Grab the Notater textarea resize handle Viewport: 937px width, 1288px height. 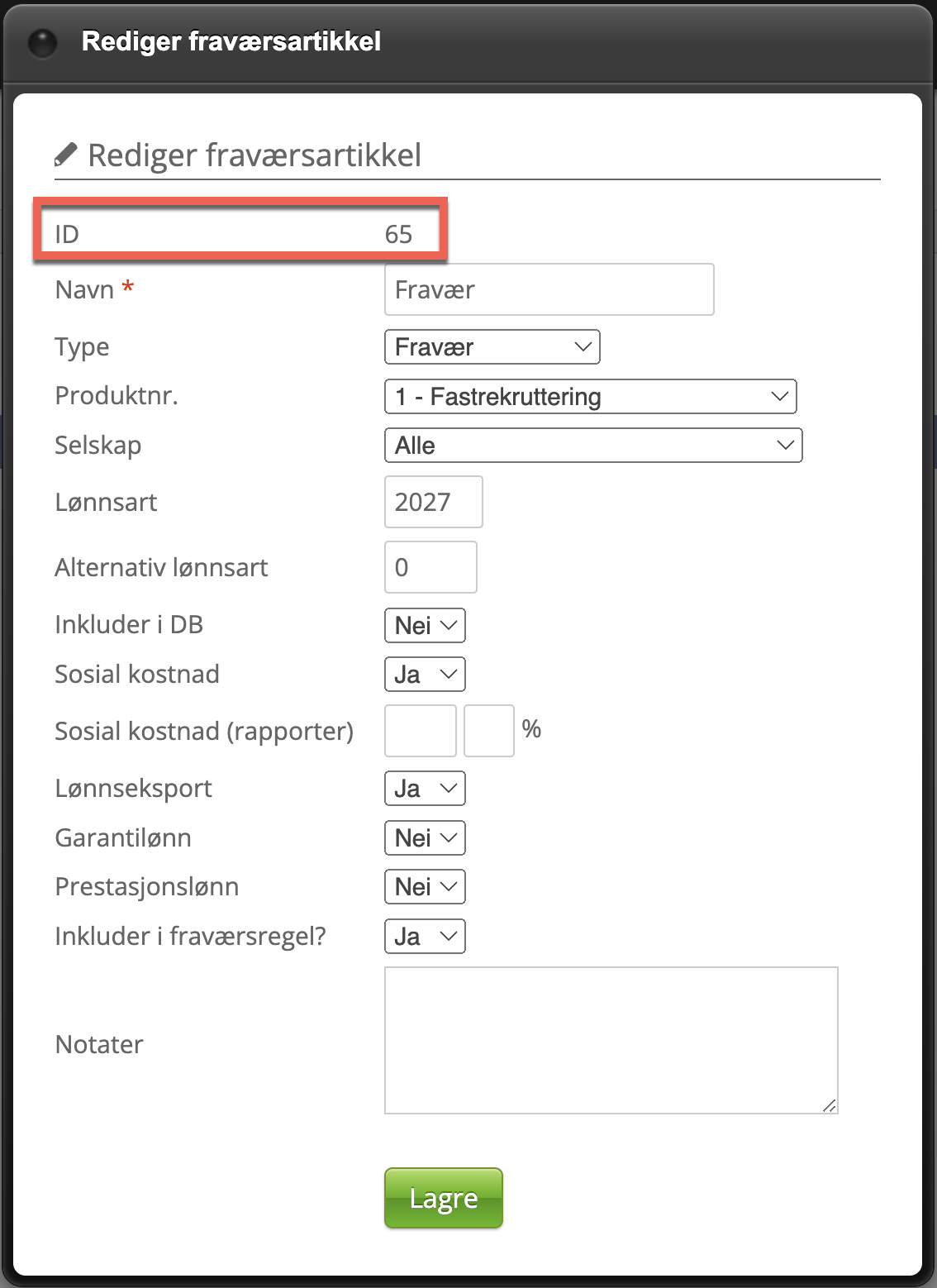[830, 1105]
